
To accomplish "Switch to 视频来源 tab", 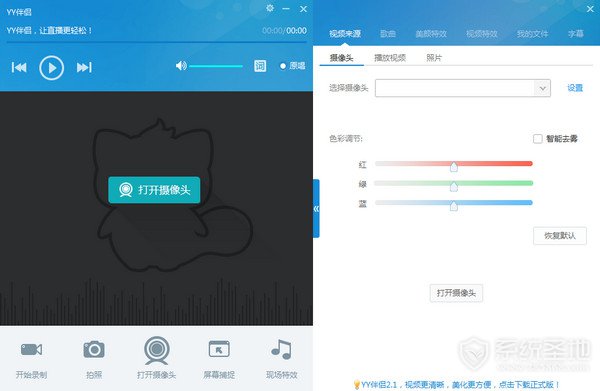I will [x=345, y=34].
